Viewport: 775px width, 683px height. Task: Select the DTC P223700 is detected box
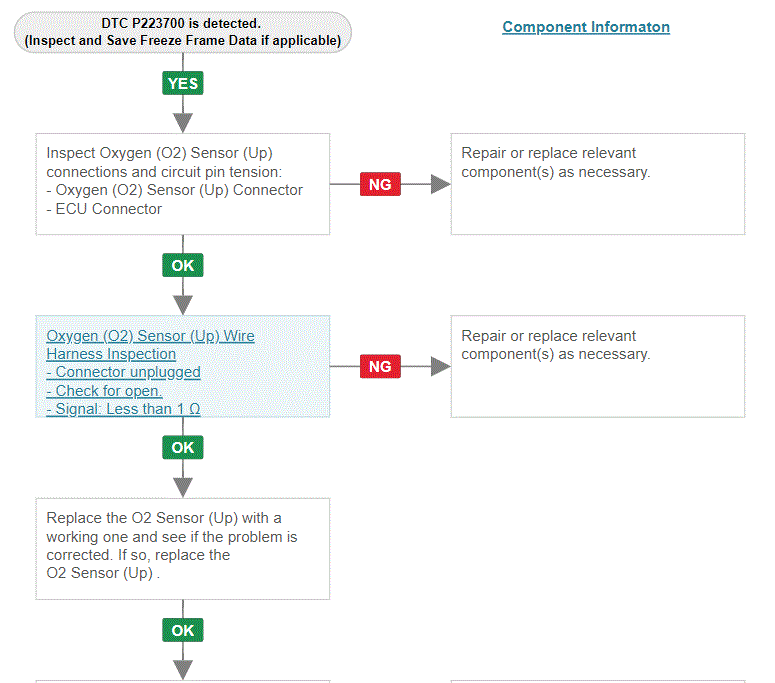[x=183, y=32]
